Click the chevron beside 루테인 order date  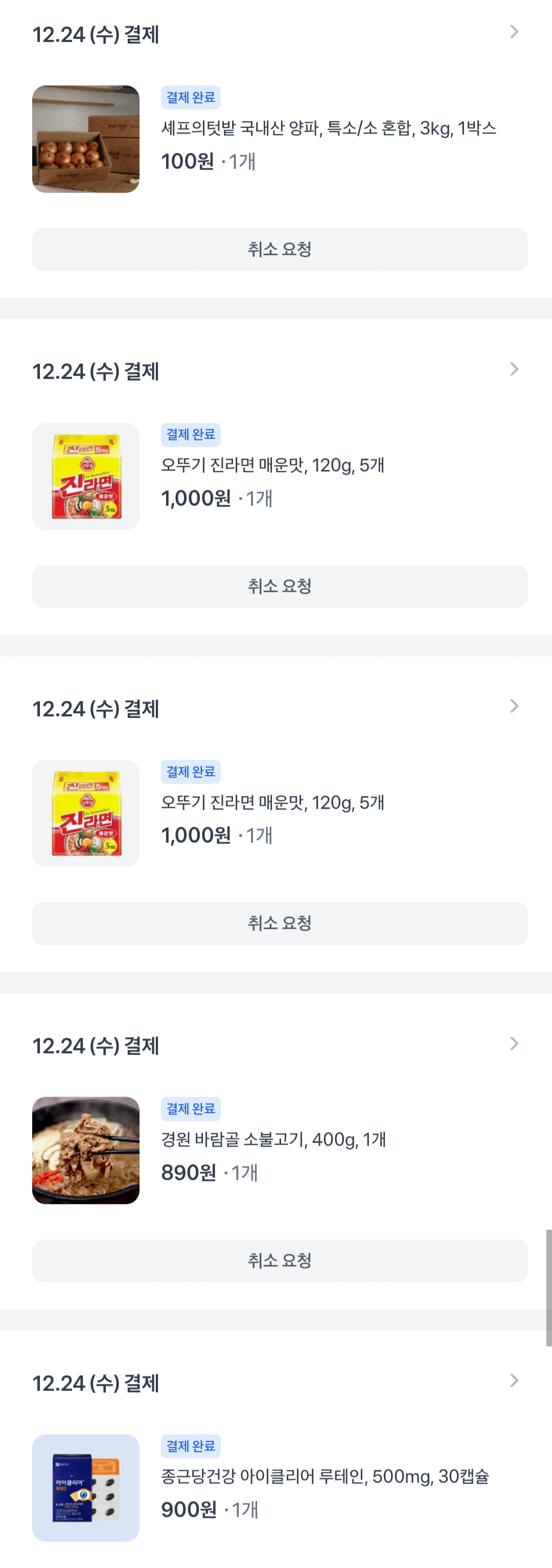[514, 1380]
